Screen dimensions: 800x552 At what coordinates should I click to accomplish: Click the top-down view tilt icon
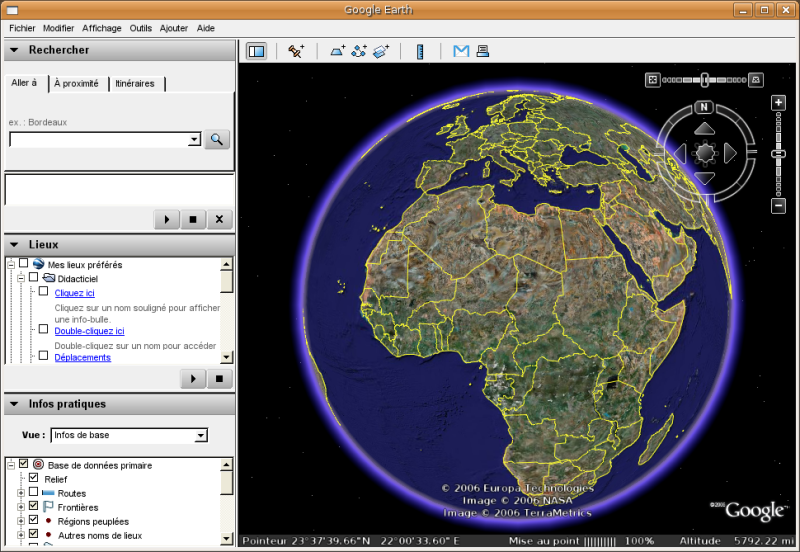[x=653, y=80]
